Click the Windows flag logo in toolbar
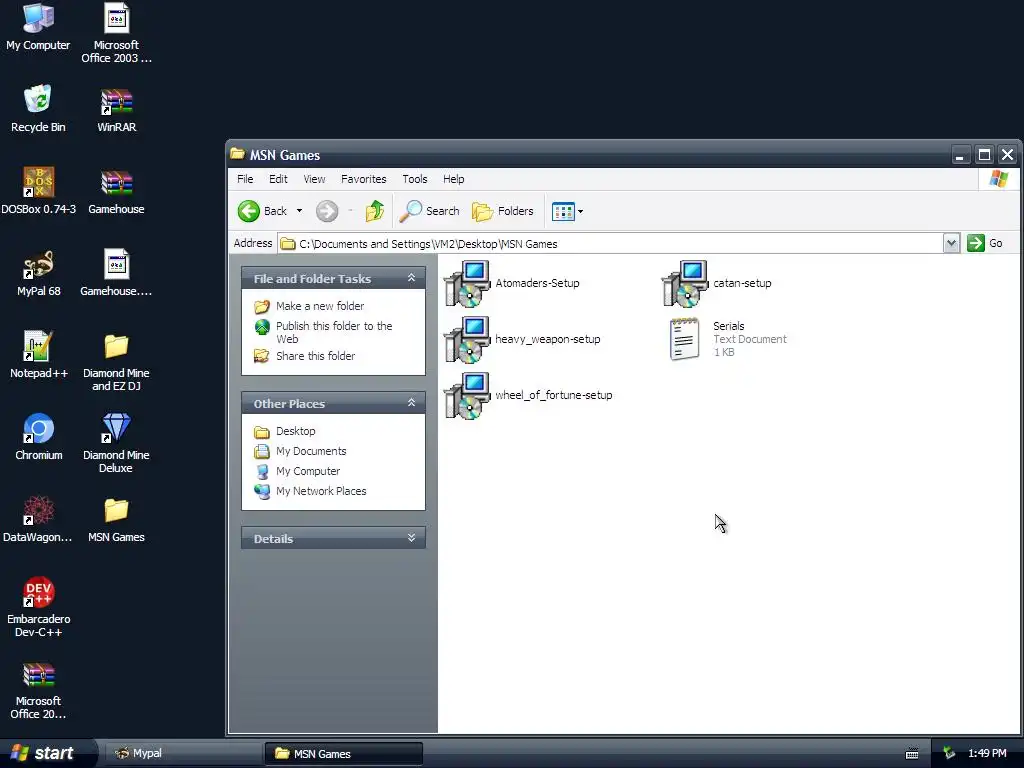Image resolution: width=1024 pixels, height=768 pixels. pos(999,179)
